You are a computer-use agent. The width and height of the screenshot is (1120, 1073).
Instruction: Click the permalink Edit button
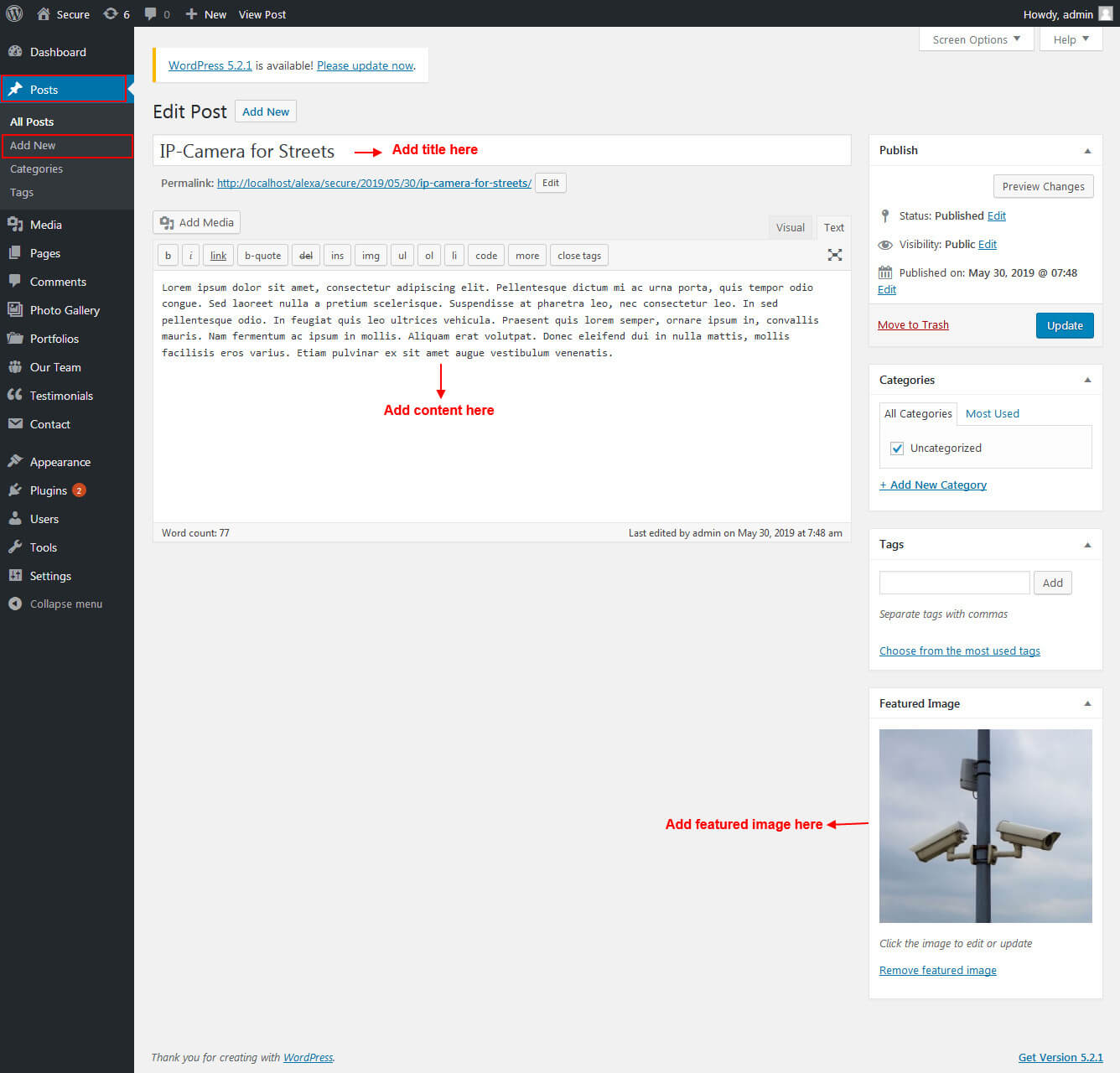550,183
